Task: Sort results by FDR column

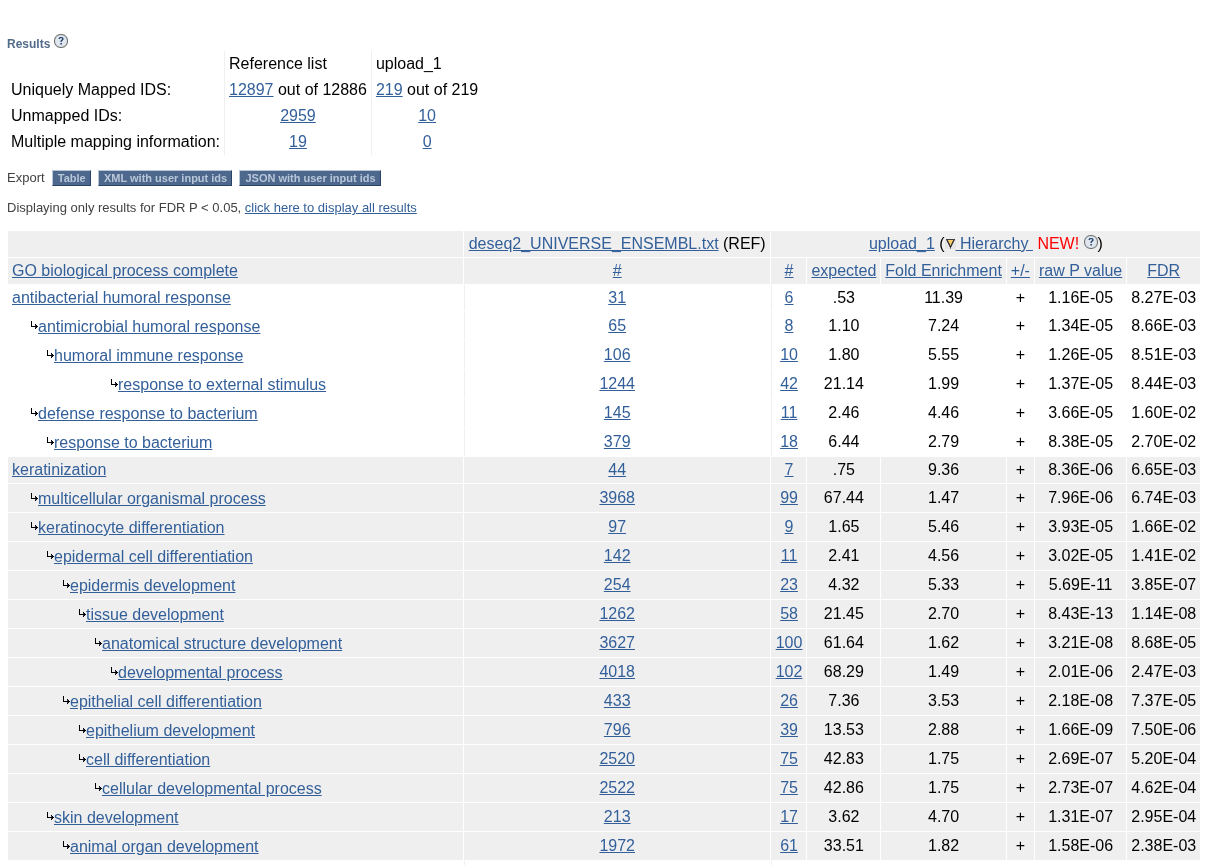Action: (1165, 270)
